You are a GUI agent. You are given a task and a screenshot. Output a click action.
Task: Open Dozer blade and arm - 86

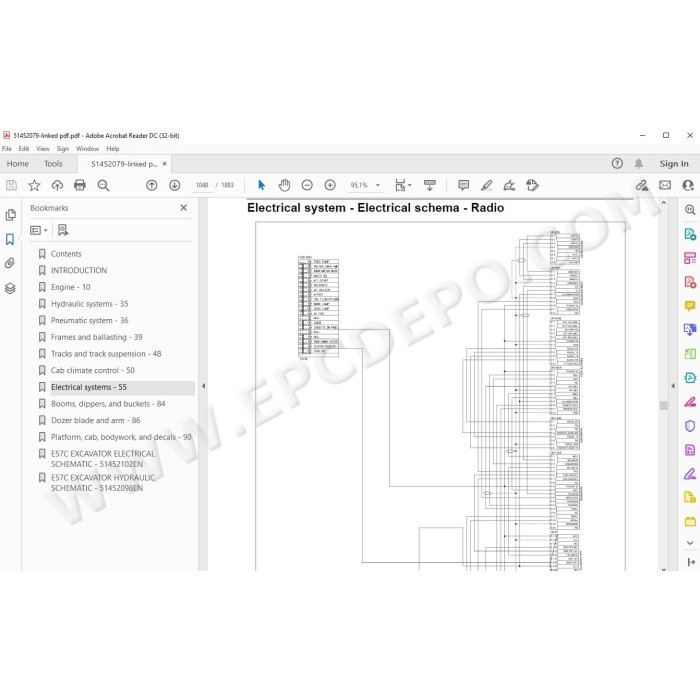tap(96, 420)
